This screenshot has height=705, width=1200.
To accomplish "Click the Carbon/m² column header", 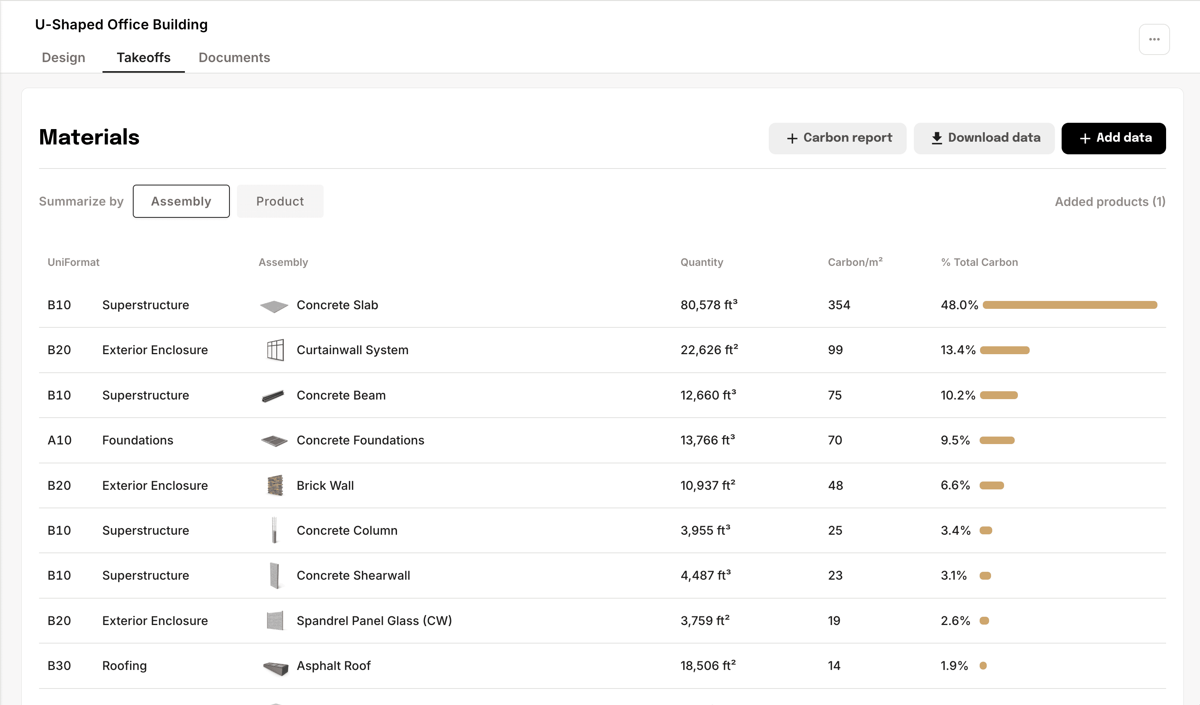I will (x=855, y=262).
